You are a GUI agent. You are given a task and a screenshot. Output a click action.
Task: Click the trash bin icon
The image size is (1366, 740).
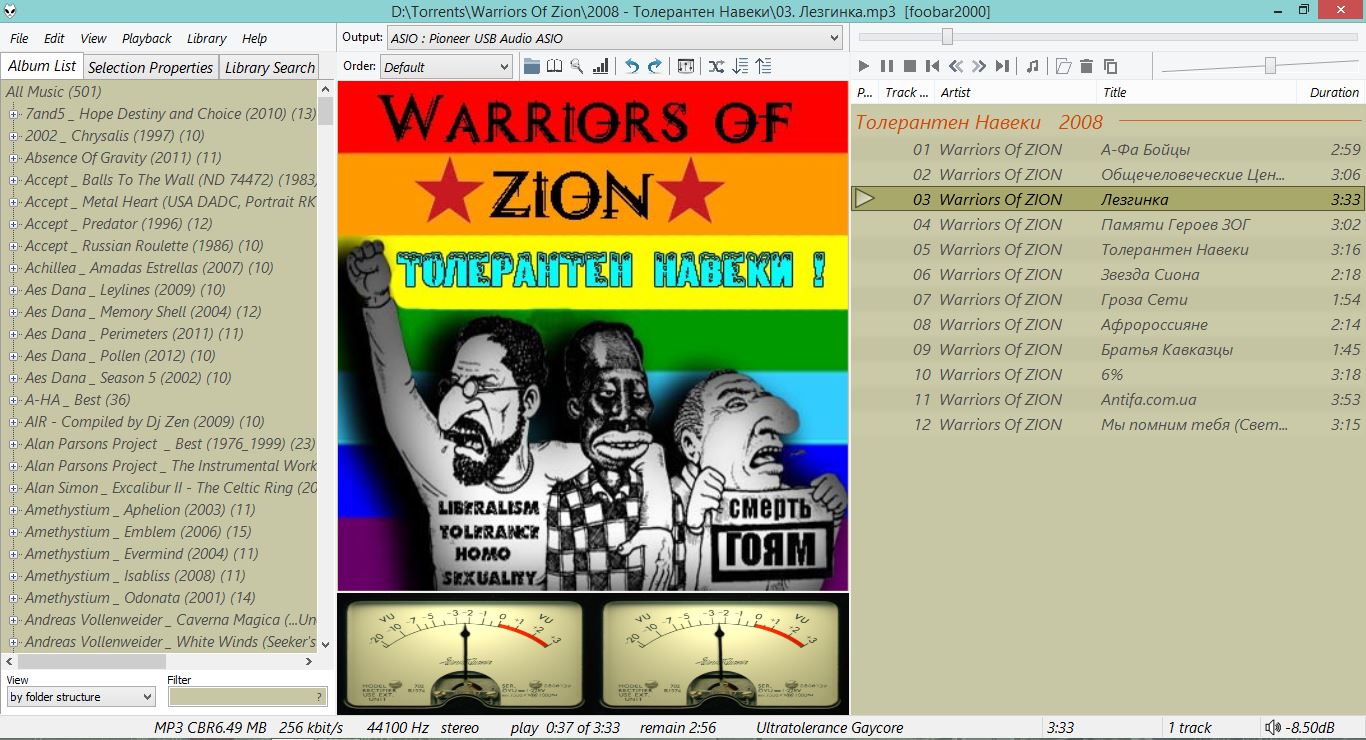1087,66
